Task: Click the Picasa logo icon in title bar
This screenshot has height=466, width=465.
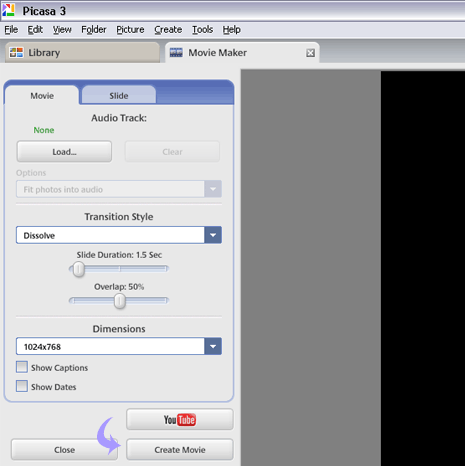Action: tap(8, 10)
